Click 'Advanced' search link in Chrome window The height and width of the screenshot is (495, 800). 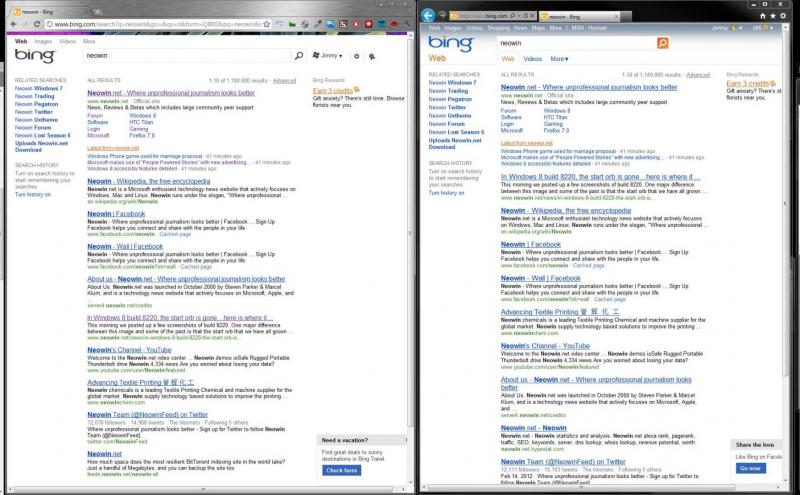[x=284, y=81]
